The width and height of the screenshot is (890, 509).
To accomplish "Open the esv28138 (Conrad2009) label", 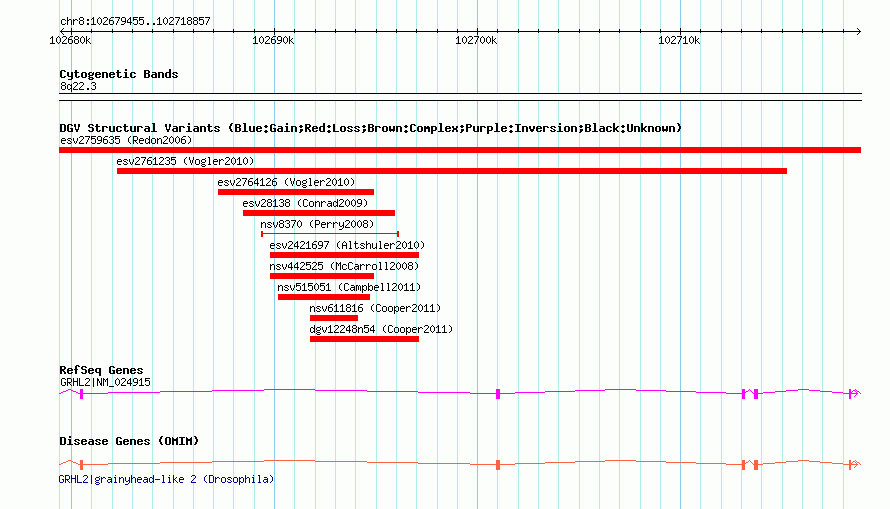I will pyautogui.click(x=305, y=203).
